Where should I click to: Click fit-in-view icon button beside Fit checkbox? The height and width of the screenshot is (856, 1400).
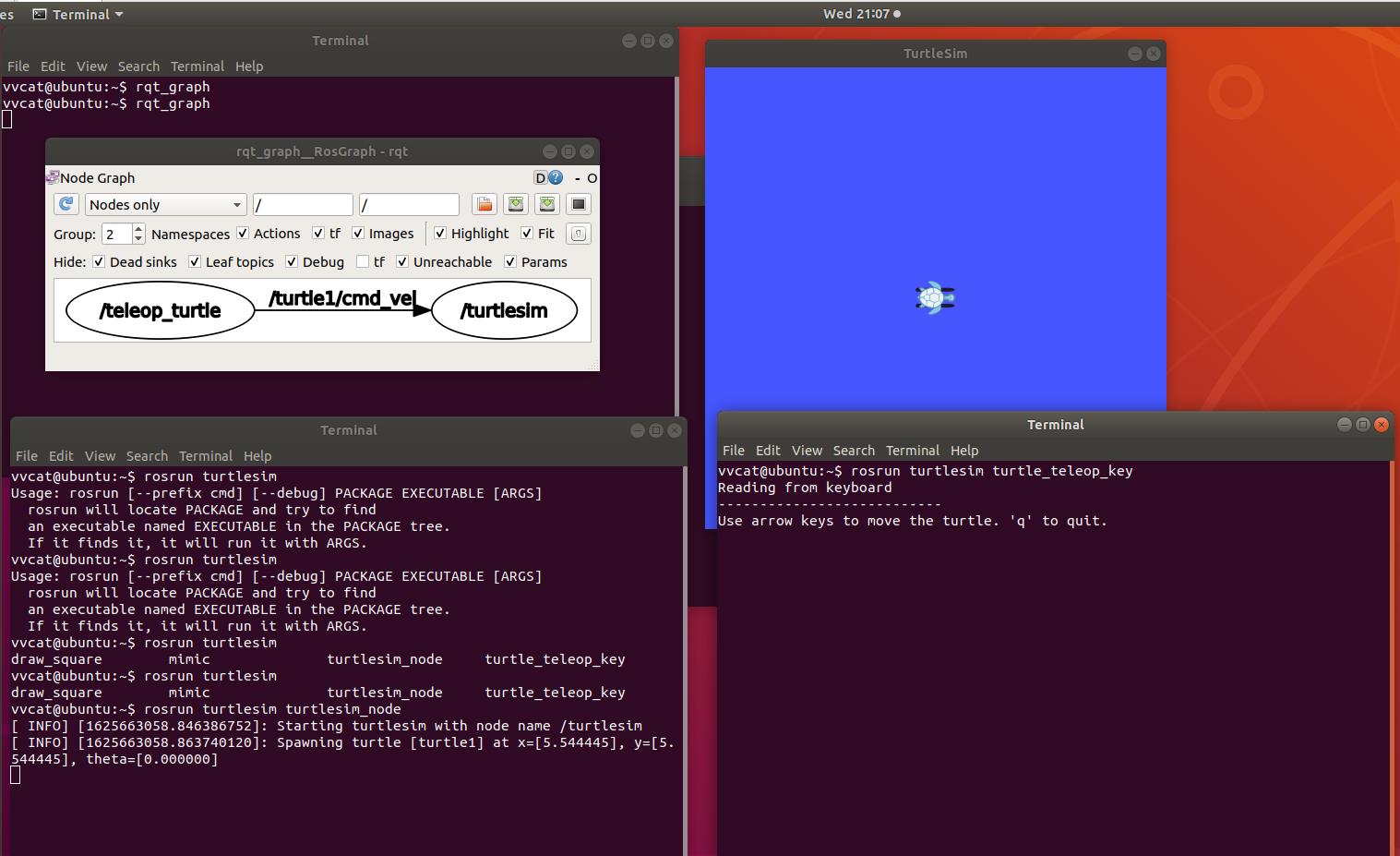point(579,234)
